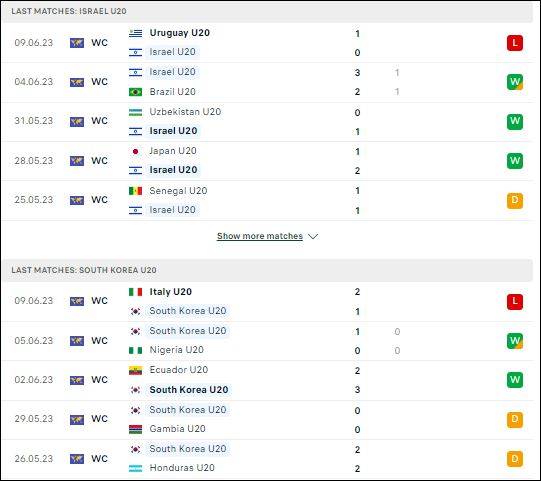This screenshot has width=541, height=481.
Task: Open Honduras U20 team link
Action: (182, 468)
